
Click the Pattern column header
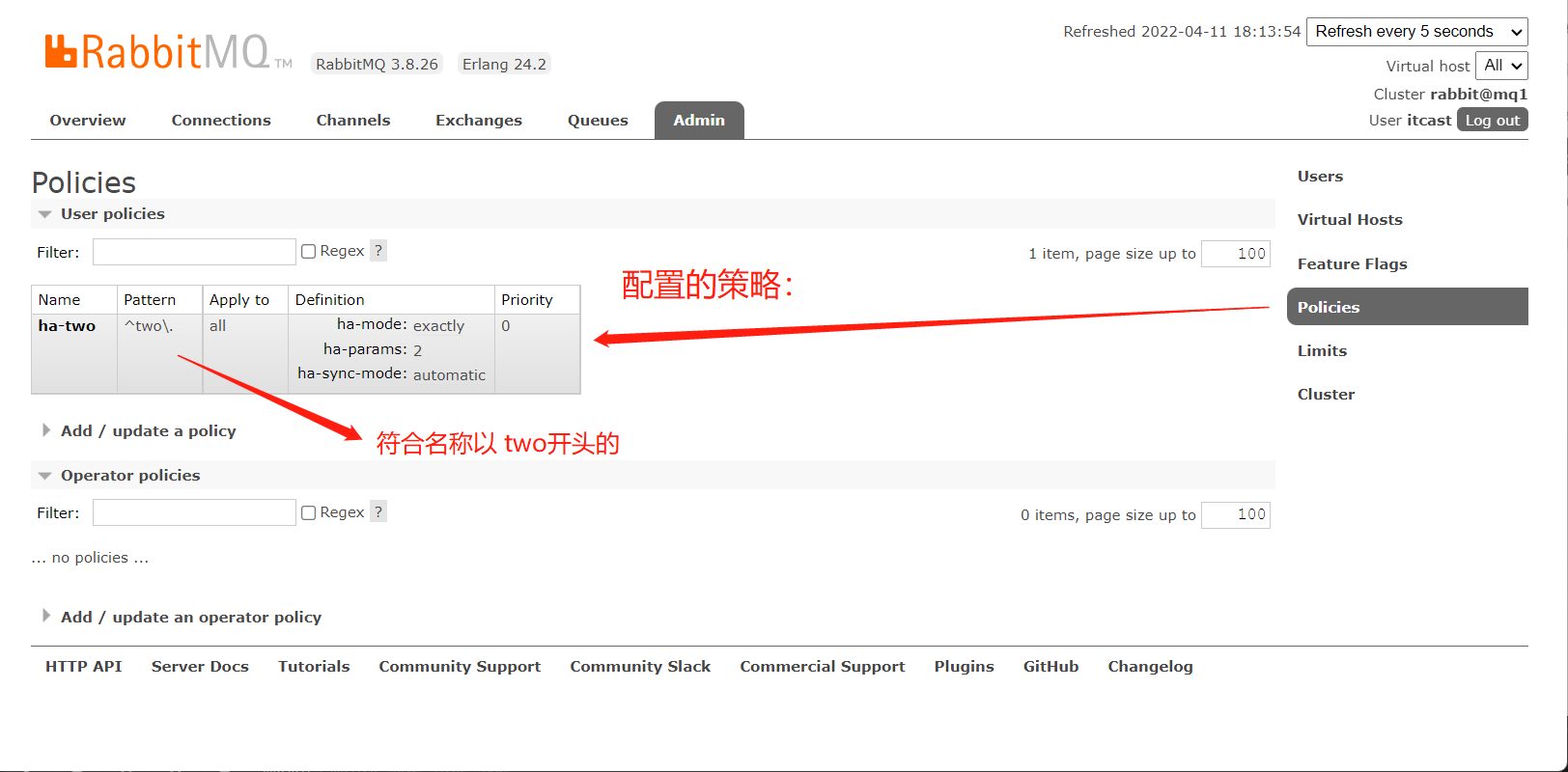[159, 300]
